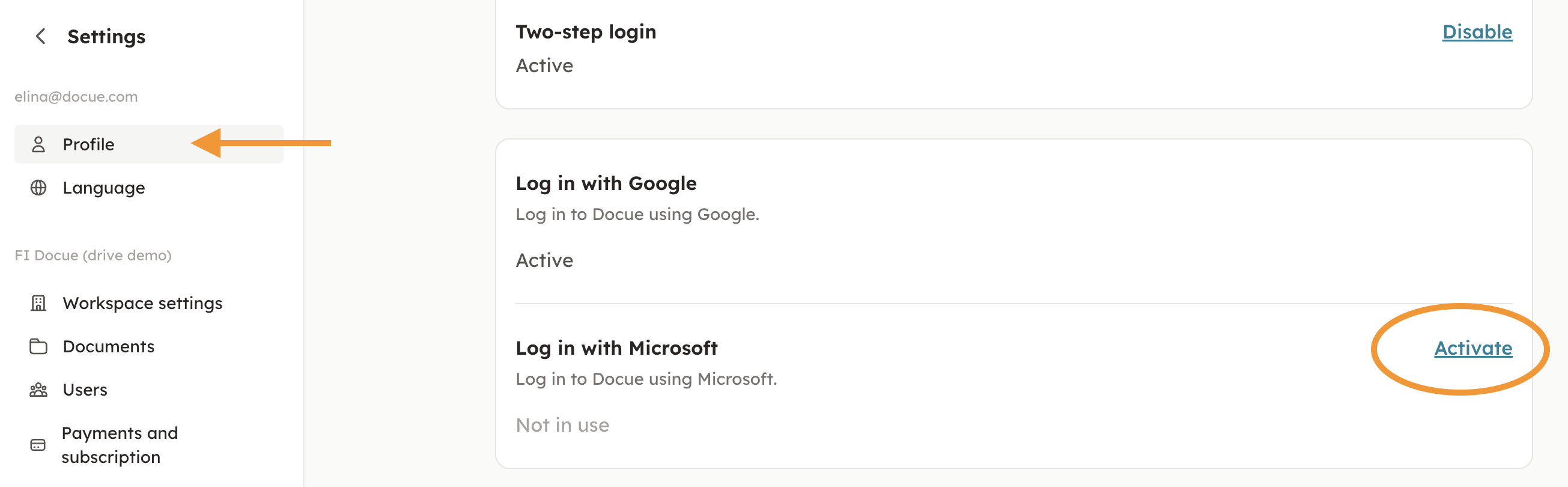Click the elina@docue.com account label
The width and height of the screenshot is (1568, 487).
pos(76,96)
